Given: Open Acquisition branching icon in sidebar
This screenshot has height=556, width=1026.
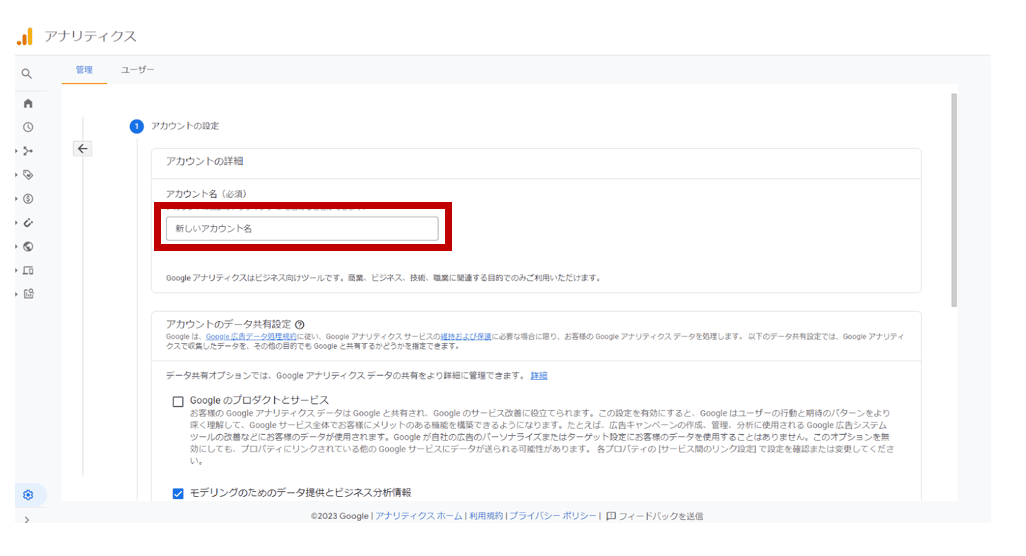Looking at the screenshot, I should point(28,151).
